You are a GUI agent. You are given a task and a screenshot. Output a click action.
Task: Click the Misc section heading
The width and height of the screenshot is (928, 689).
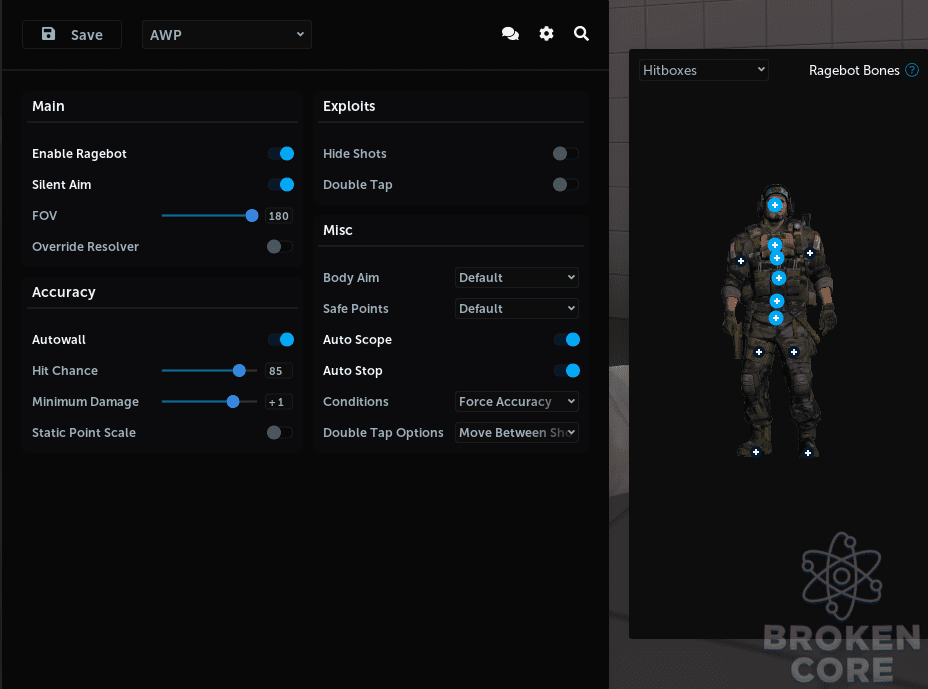(338, 230)
